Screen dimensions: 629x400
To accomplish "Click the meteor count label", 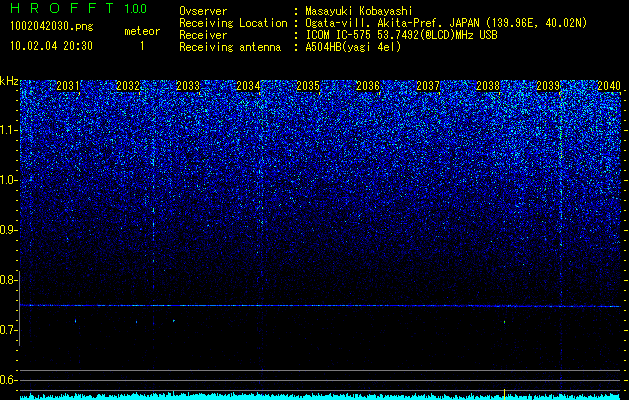I will (x=142, y=31).
